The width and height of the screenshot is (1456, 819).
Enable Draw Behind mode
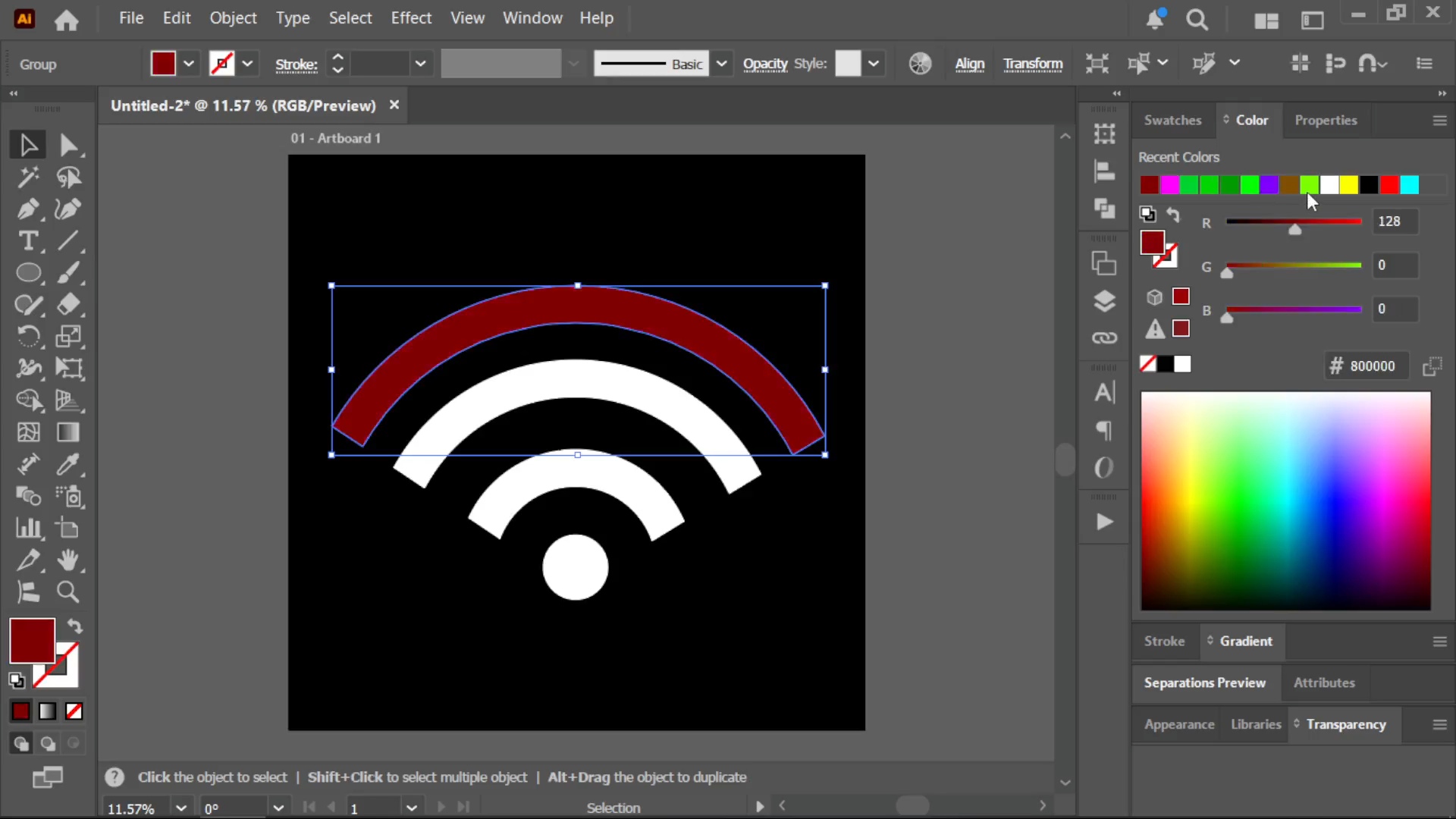tap(47, 744)
